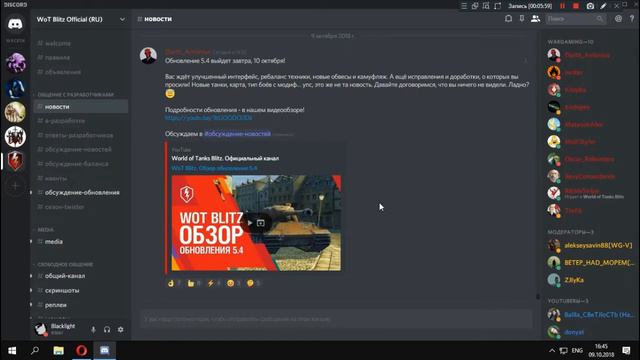Viewport: 640px width, 360px height.
Task: Play the WoT Blitz обзор video
Action: 249,223
